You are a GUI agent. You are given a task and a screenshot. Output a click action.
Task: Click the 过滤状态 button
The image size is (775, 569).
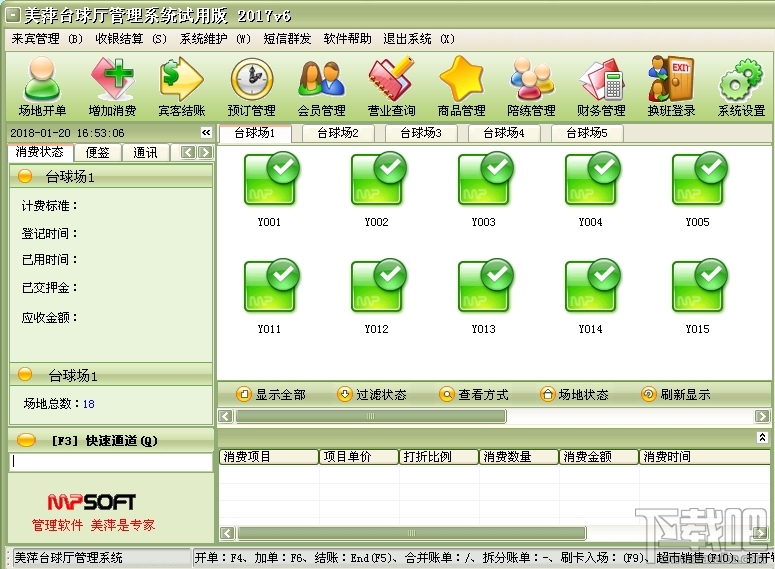click(x=372, y=394)
